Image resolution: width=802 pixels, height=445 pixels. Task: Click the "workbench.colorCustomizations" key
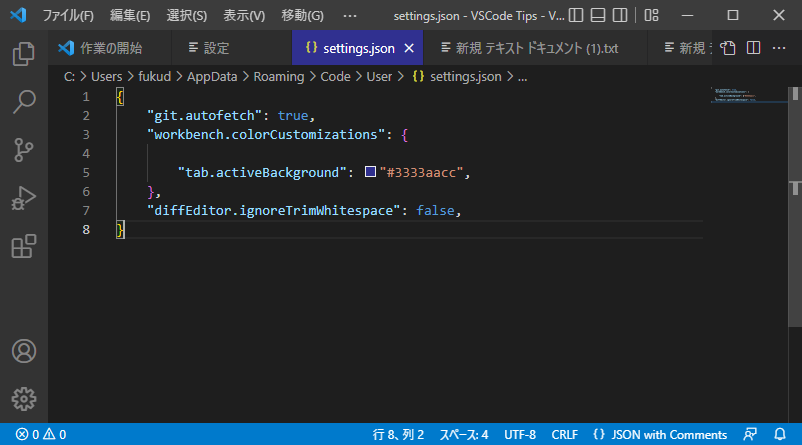[265, 135]
